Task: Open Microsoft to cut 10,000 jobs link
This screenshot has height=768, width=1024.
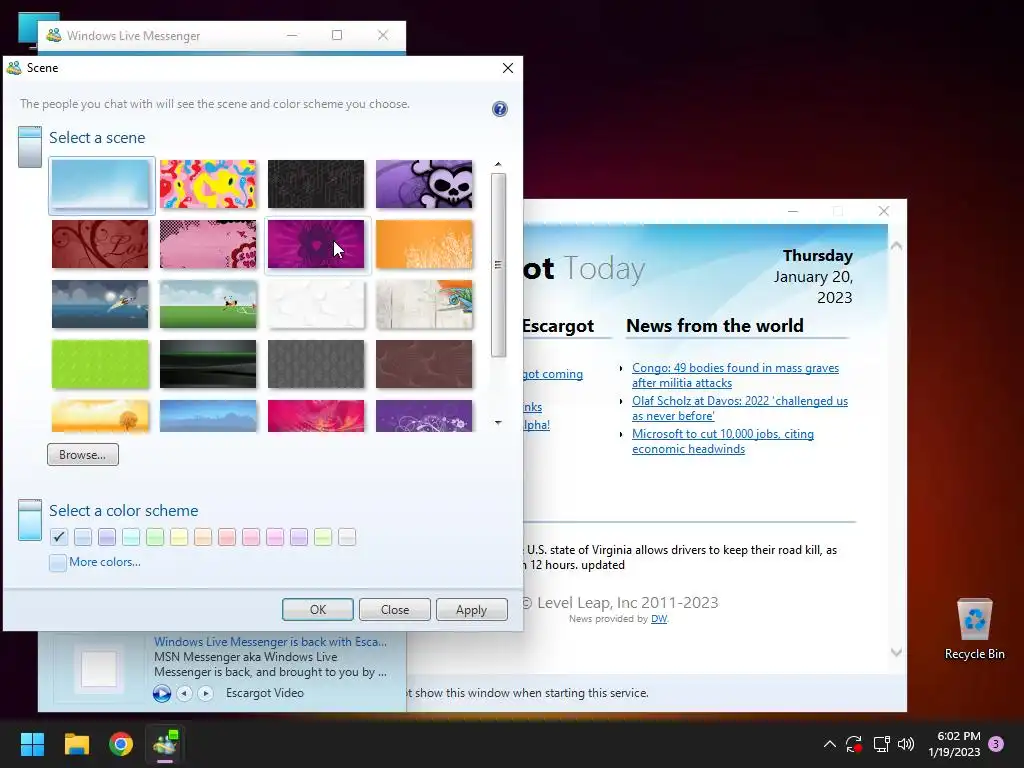Action: (723, 441)
